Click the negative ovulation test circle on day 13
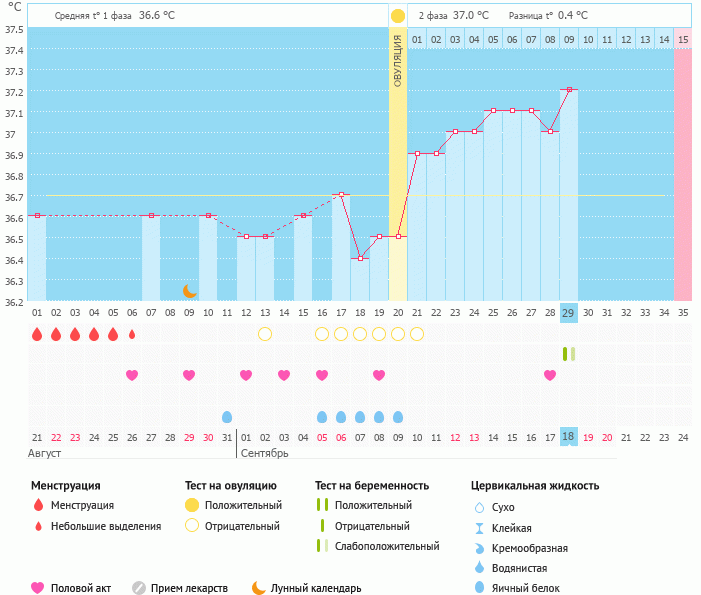This screenshot has width=701, height=595. 265,334
